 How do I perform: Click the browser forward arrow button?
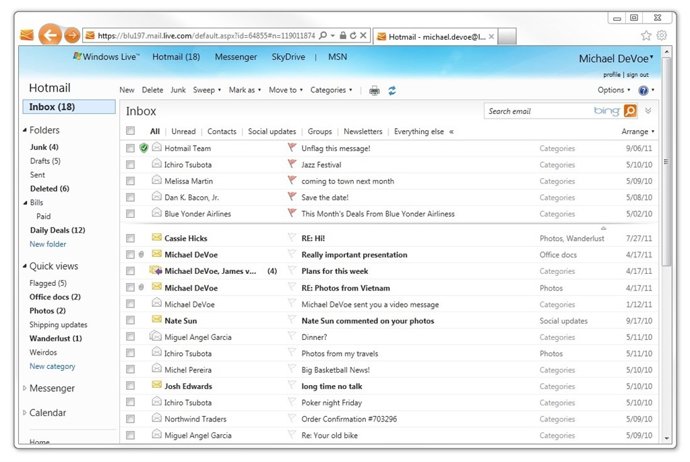(x=71, y=35)
